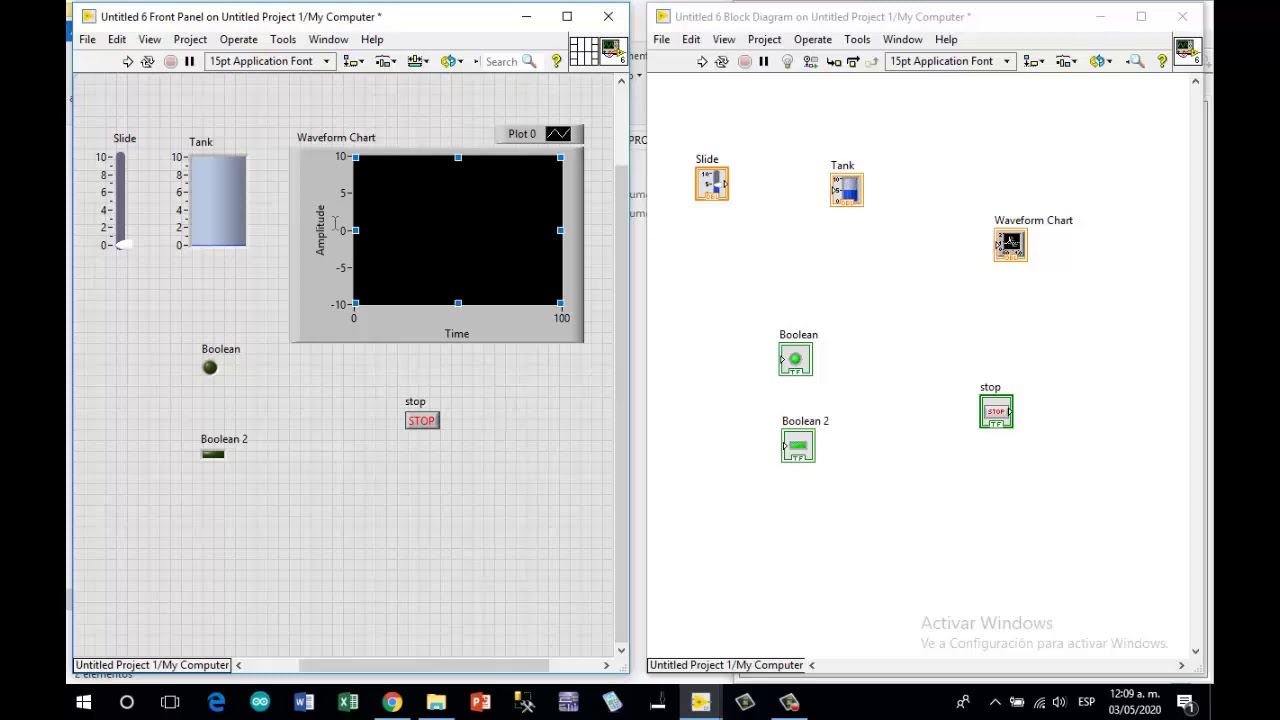
Task: Select Tank terminal in Block Diagram
Action: [x=847, y=190]
